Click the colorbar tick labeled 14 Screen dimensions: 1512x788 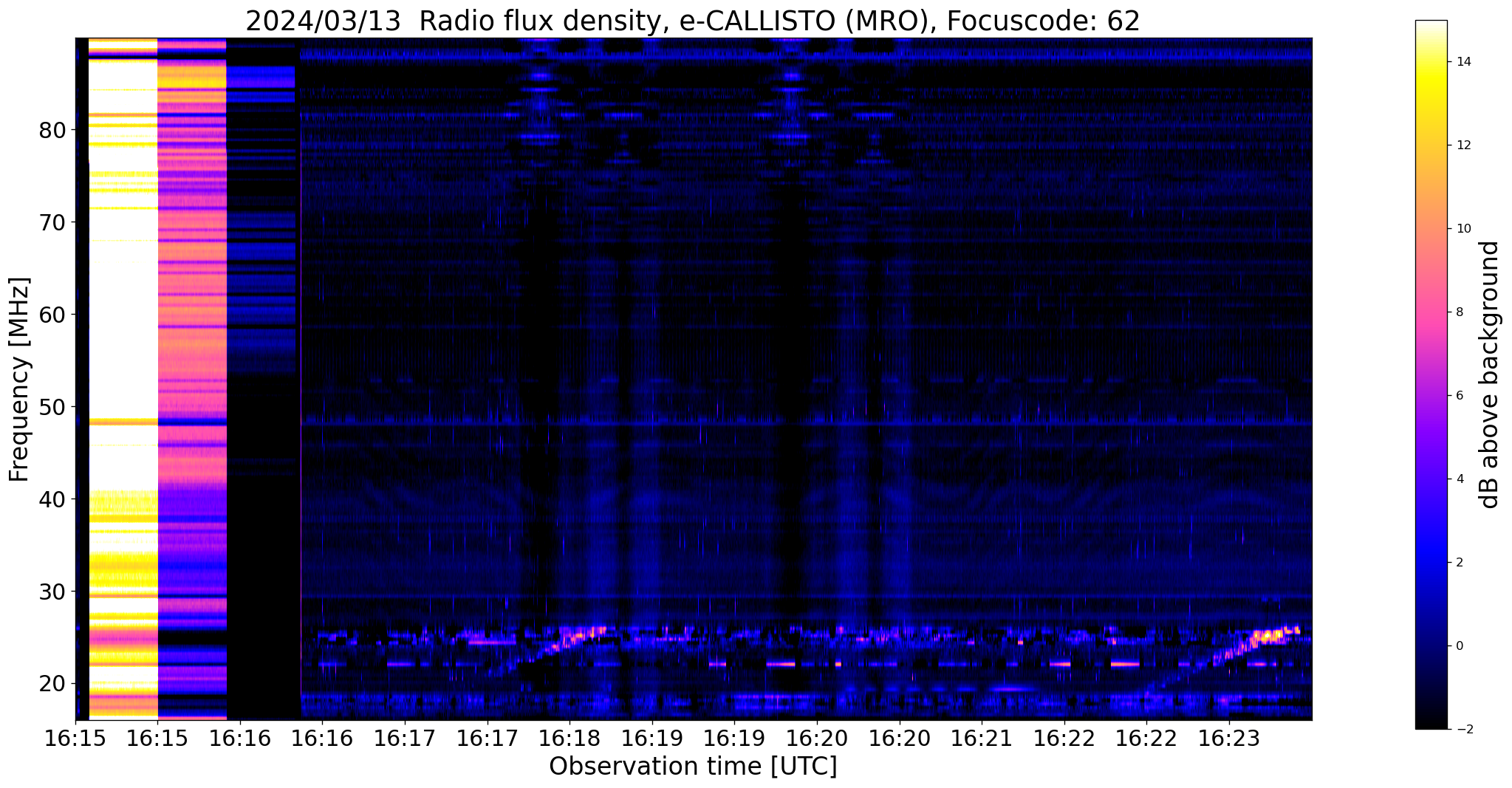tap(1463, 62)
